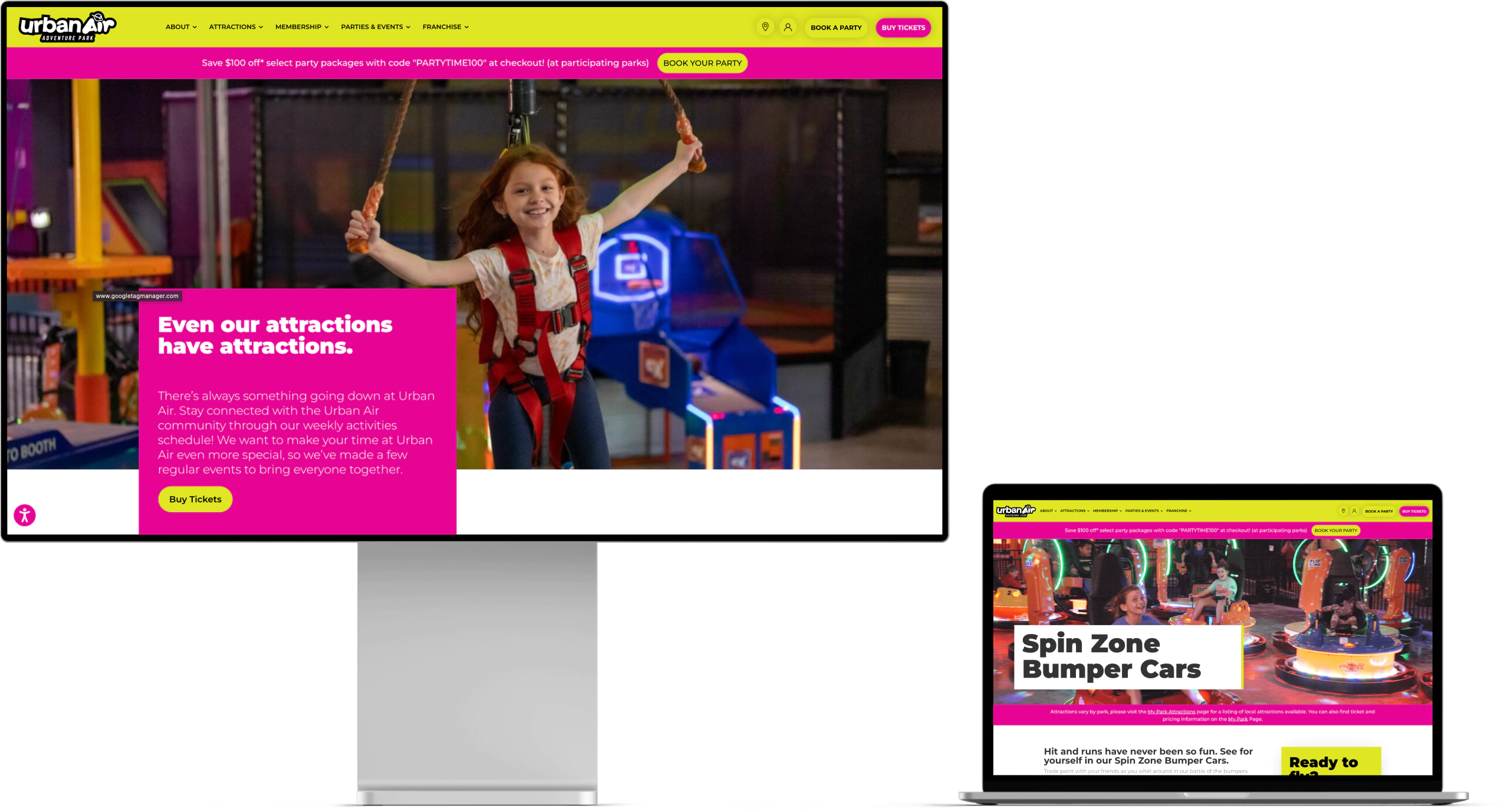
Task: Click the Urban Air logo on the homepage
Action: (67, 26)
